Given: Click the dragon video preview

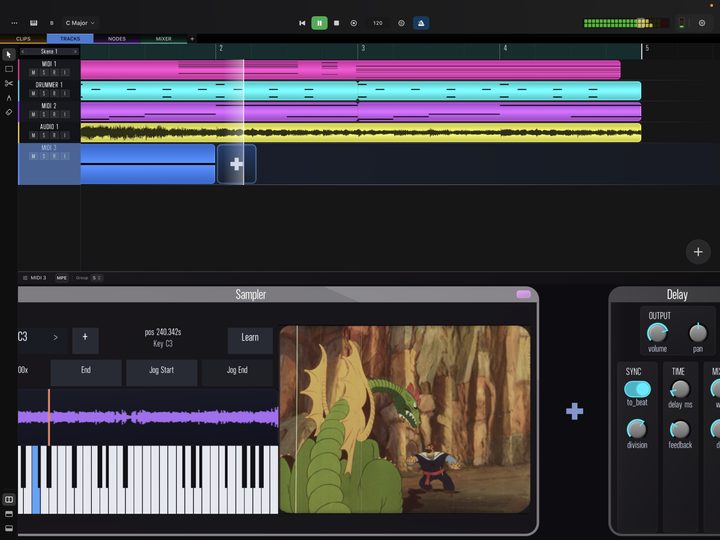Looking at the screenshot, I should (x=405, y=419).
